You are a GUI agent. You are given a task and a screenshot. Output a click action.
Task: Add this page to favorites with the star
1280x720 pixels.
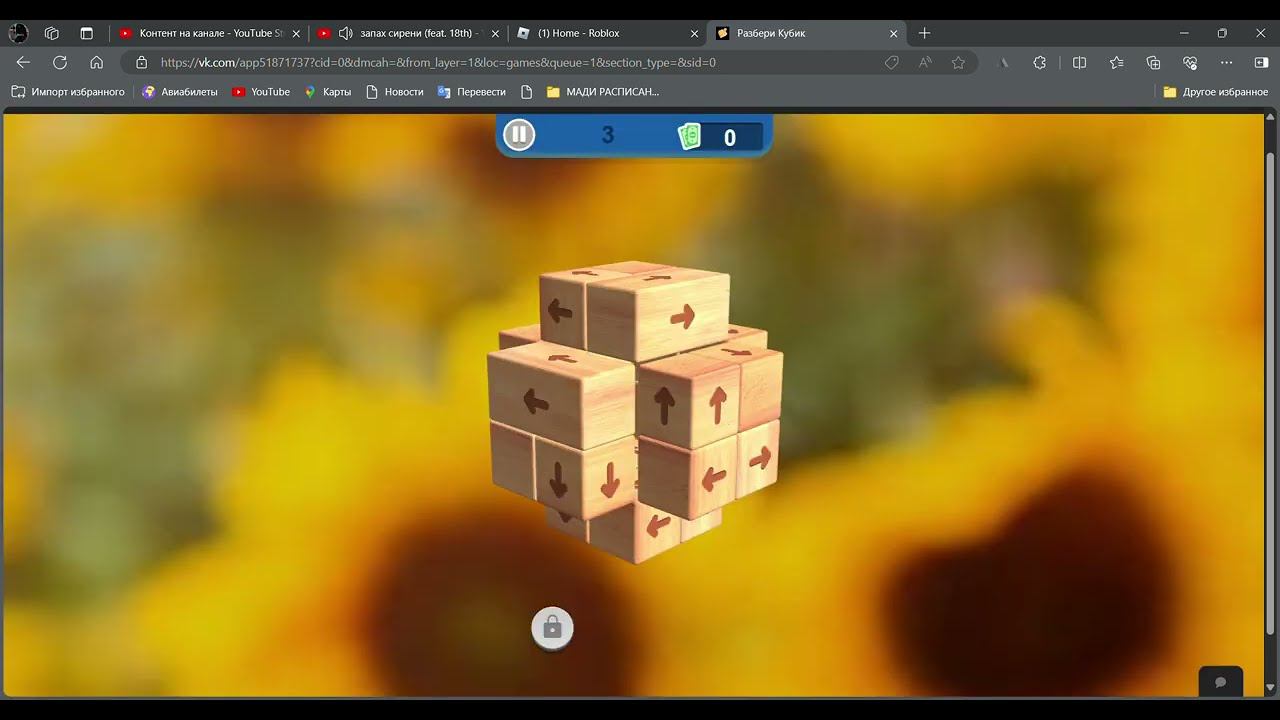click(x=958, y=62)
